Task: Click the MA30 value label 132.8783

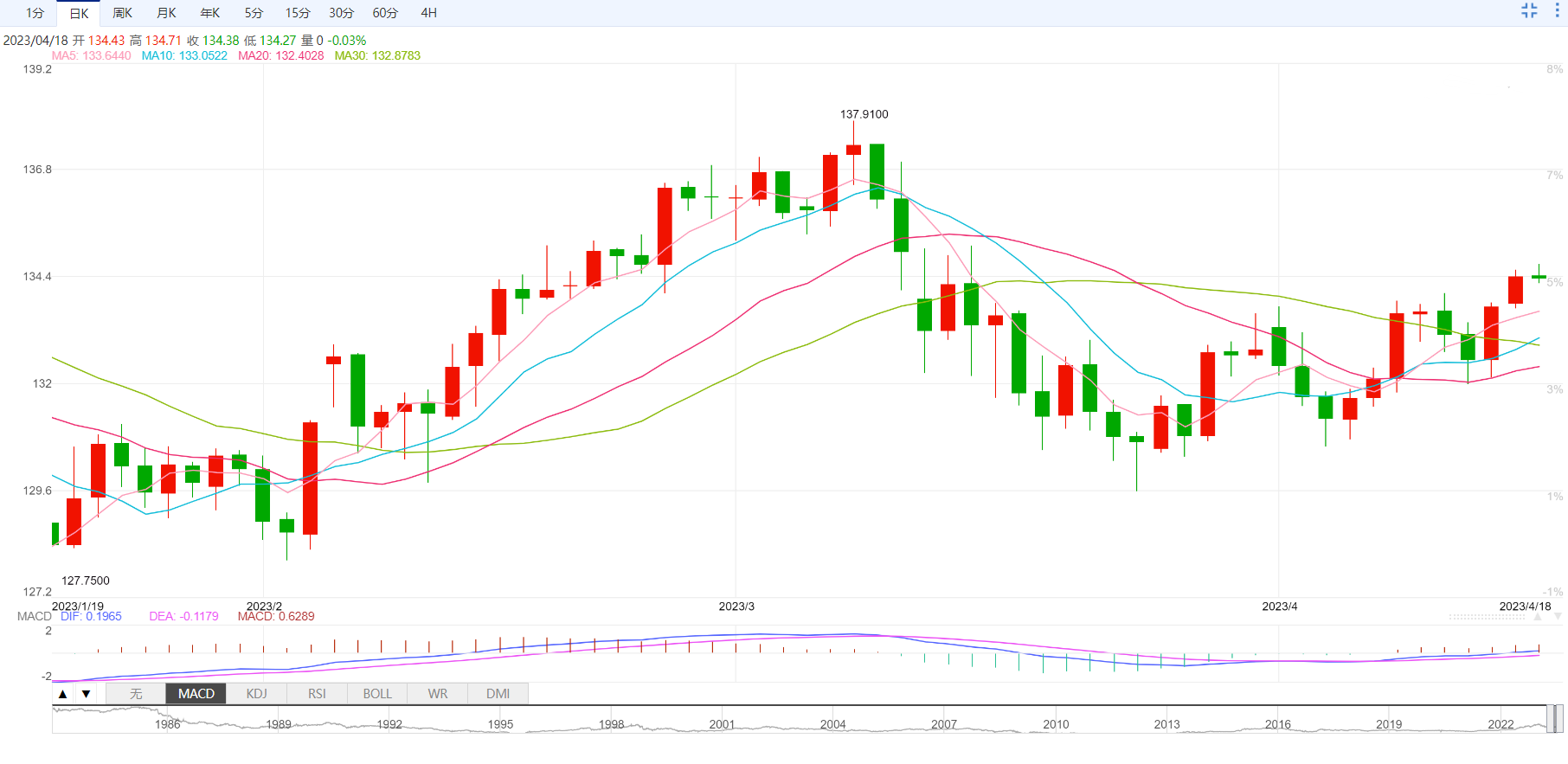Action: [377, 55]
